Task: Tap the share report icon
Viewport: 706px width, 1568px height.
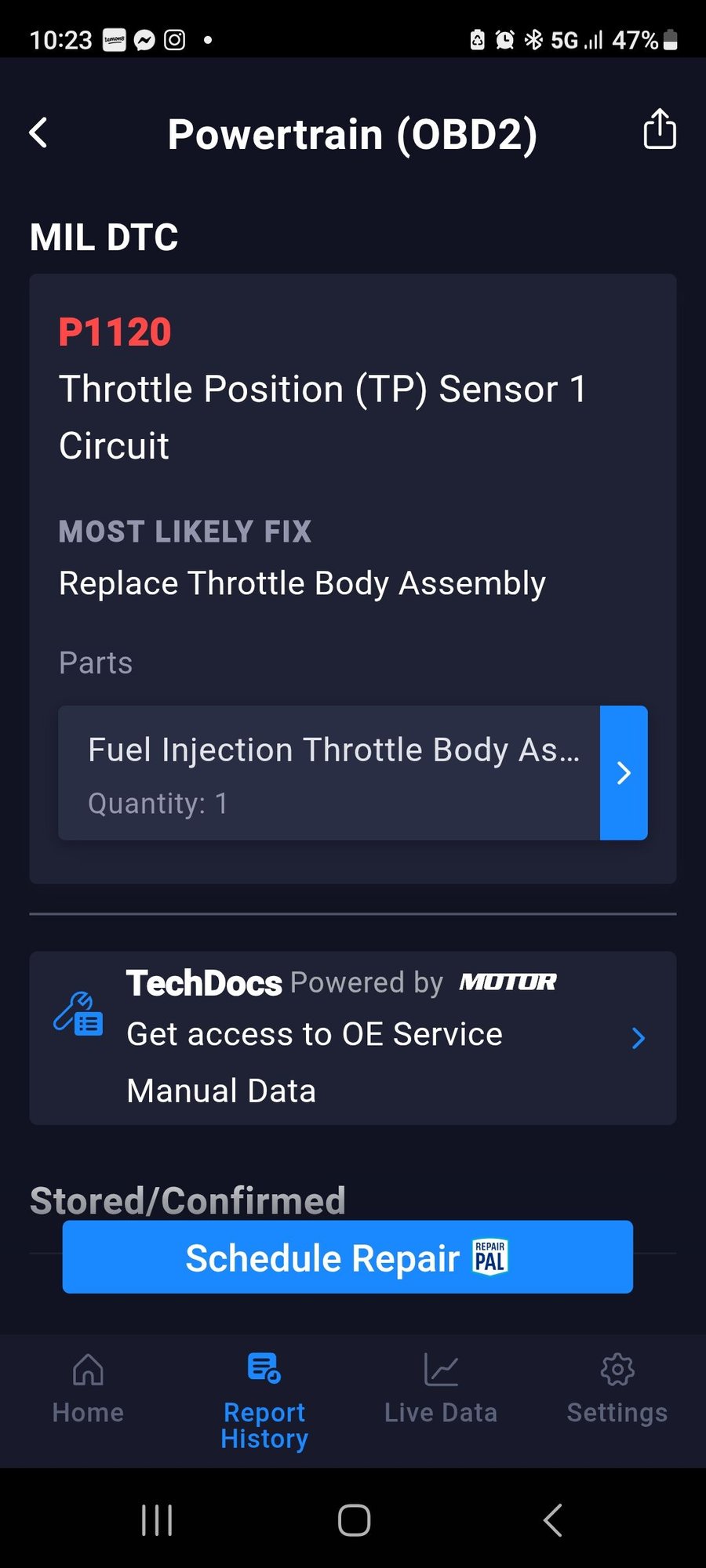Action: coord(659,129)
